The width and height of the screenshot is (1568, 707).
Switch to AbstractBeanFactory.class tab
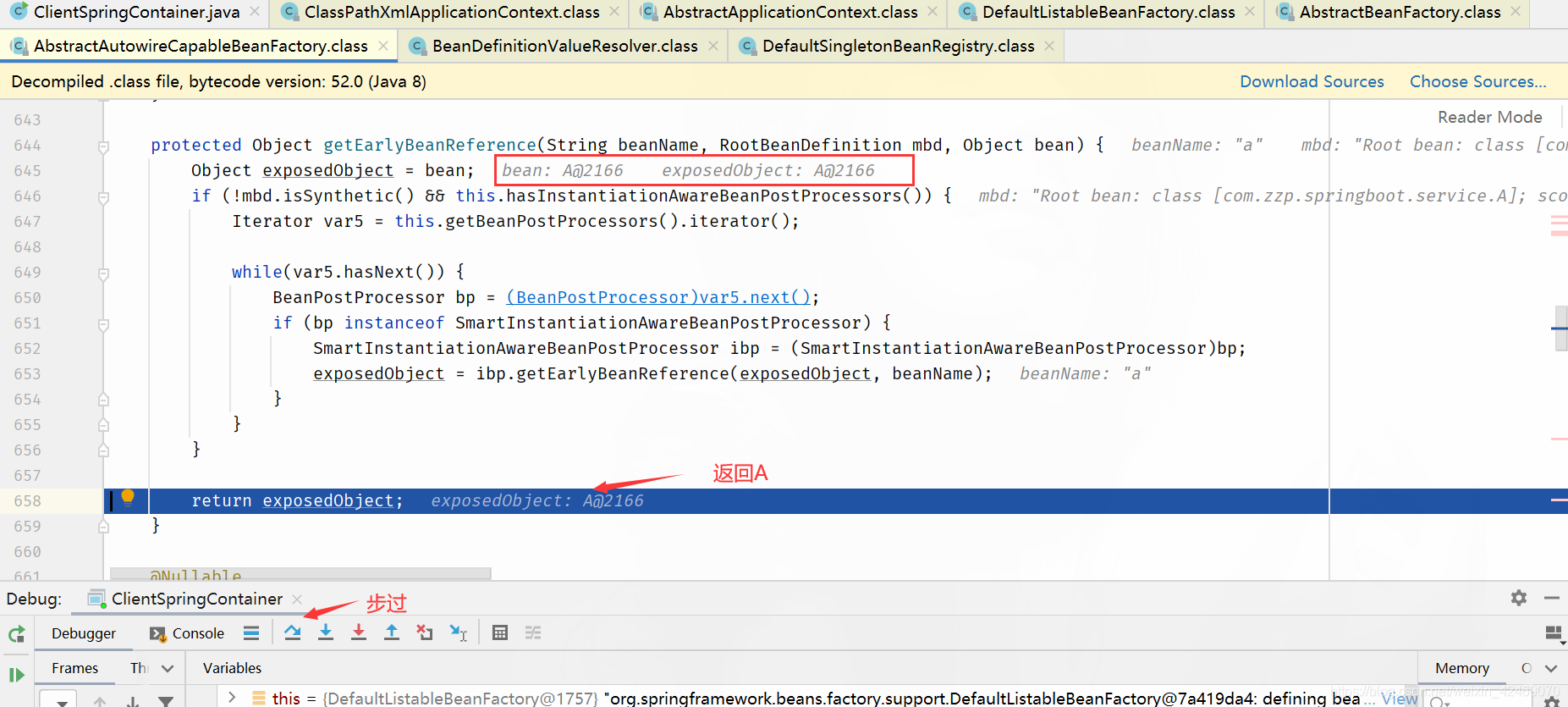point(1400,12)
